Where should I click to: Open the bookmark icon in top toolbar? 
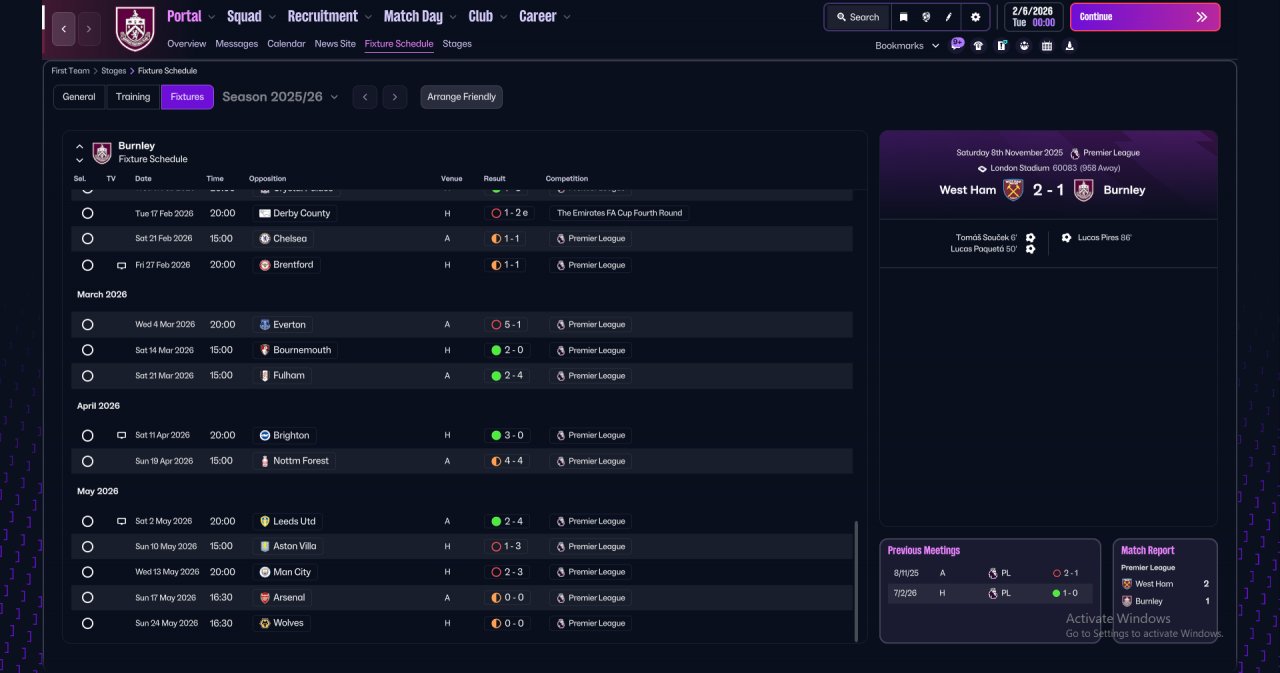pyautogui.click(x=904, y=17)
